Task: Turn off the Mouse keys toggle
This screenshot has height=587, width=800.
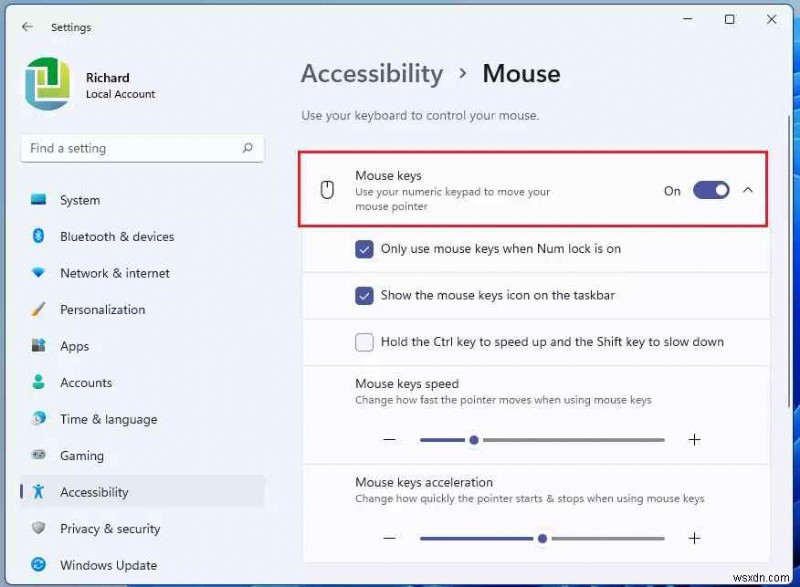Action: tap(709, 190)
